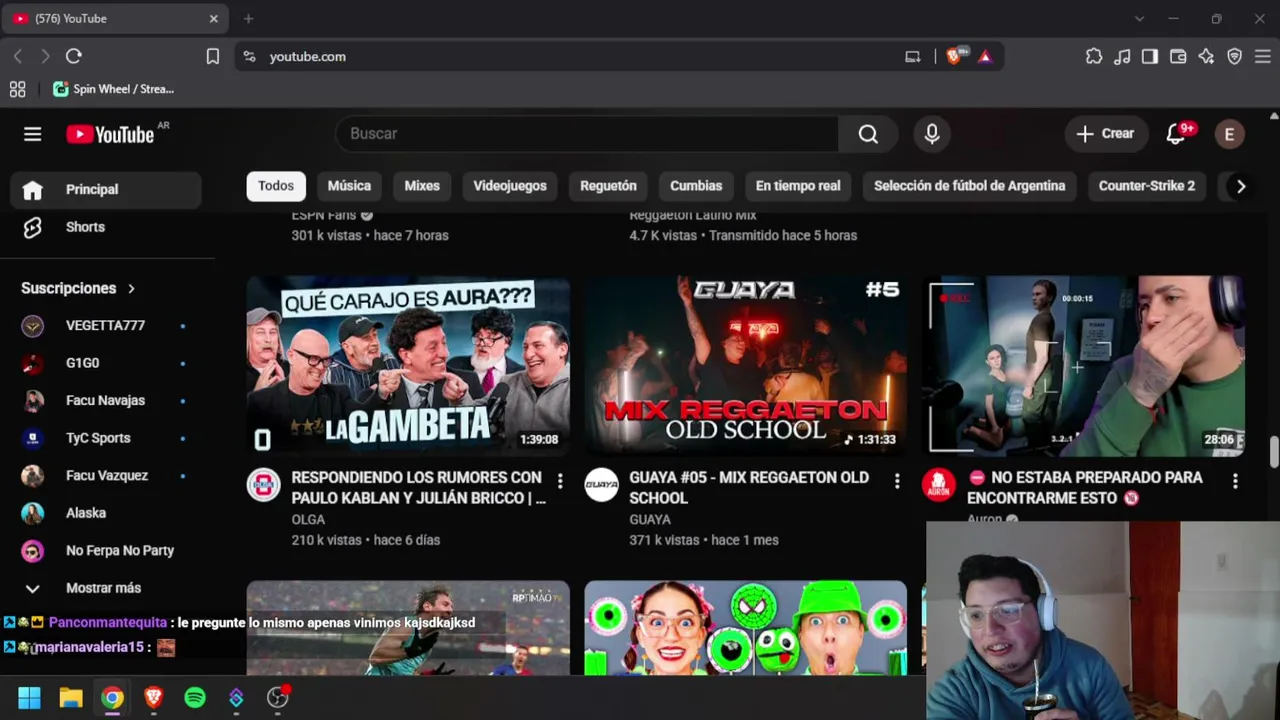1280x720 pixels.
Task: Open the media control music note icon
Action: pyautogui.click(x=1122, y=57)
